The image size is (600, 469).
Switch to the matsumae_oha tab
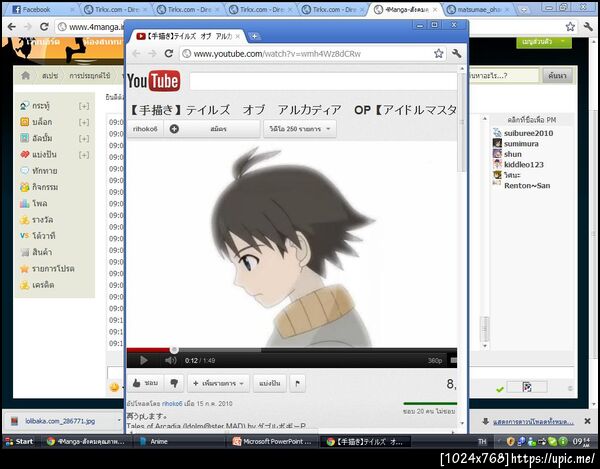[x=478, y=10]
